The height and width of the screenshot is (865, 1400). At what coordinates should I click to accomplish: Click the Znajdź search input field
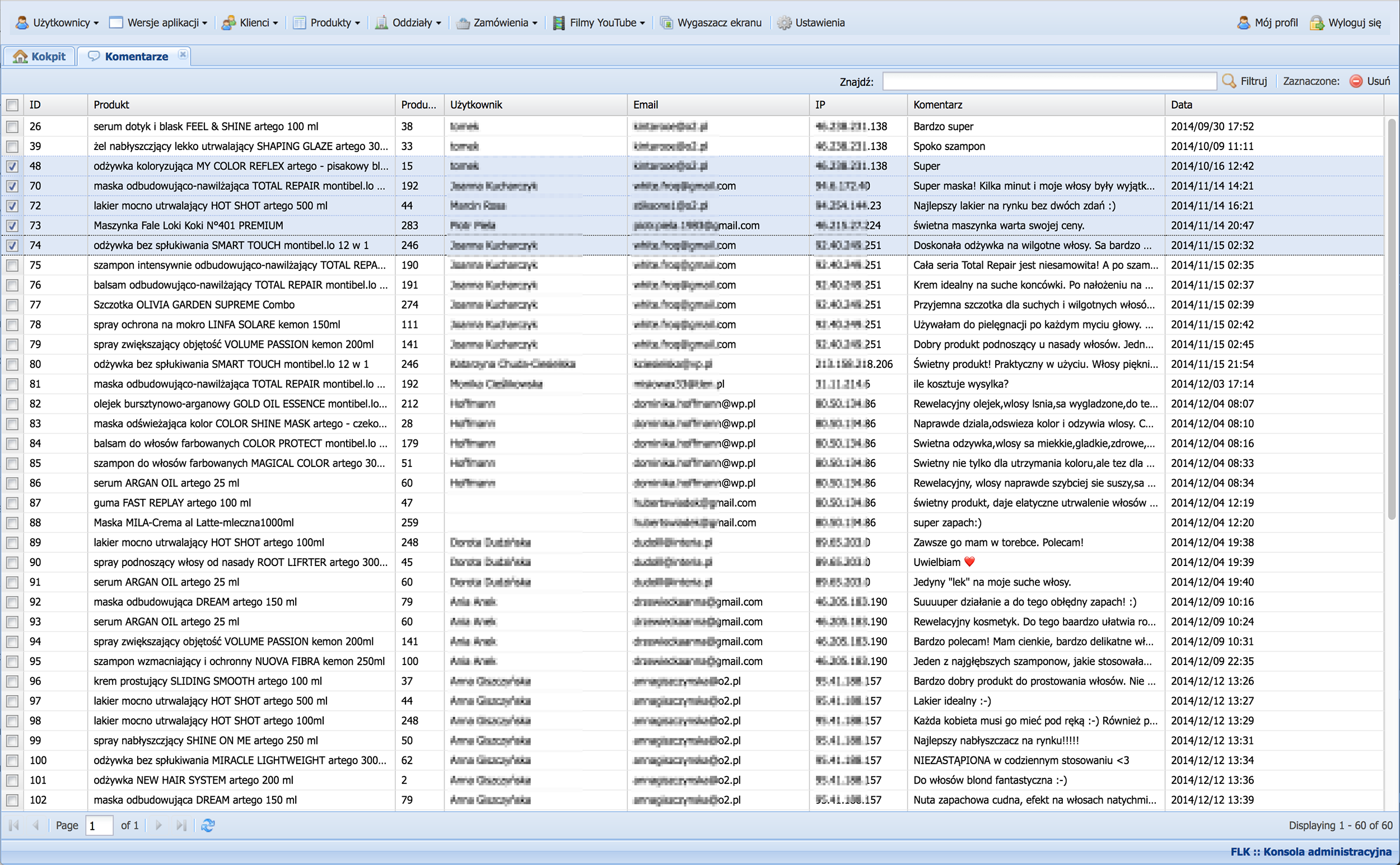tap(1049, 81)
